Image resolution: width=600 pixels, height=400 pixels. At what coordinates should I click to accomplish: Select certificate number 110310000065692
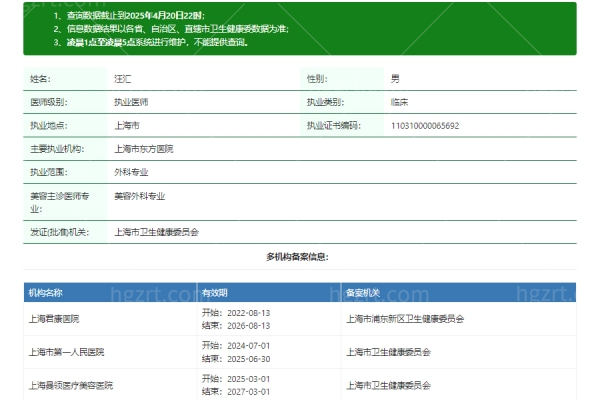click(425, 126)
